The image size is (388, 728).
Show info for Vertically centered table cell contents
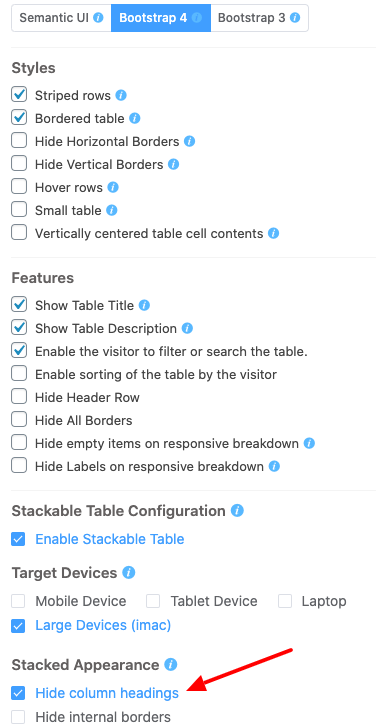[x=273, y=233]
